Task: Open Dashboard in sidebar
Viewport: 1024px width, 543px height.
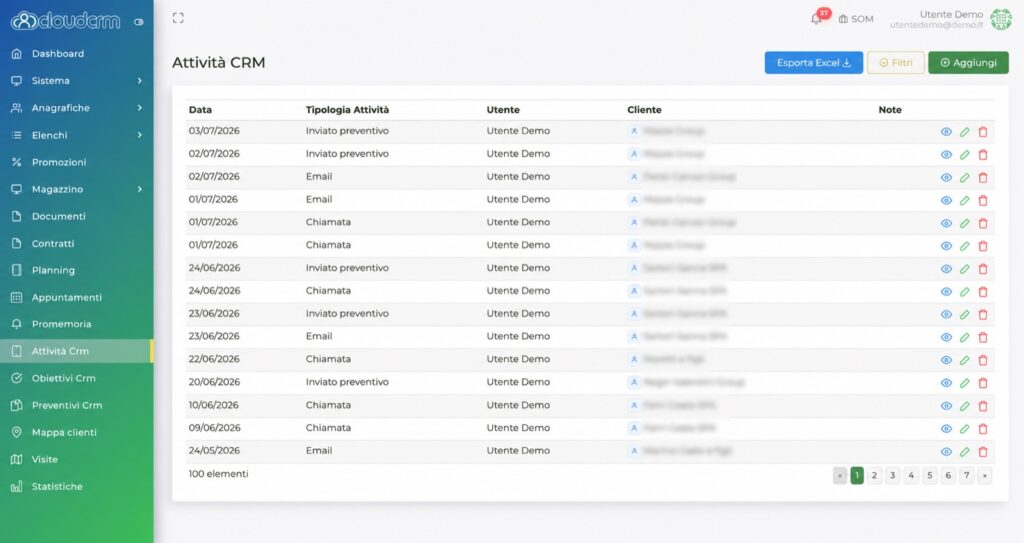Action: (x=76, y=54)
